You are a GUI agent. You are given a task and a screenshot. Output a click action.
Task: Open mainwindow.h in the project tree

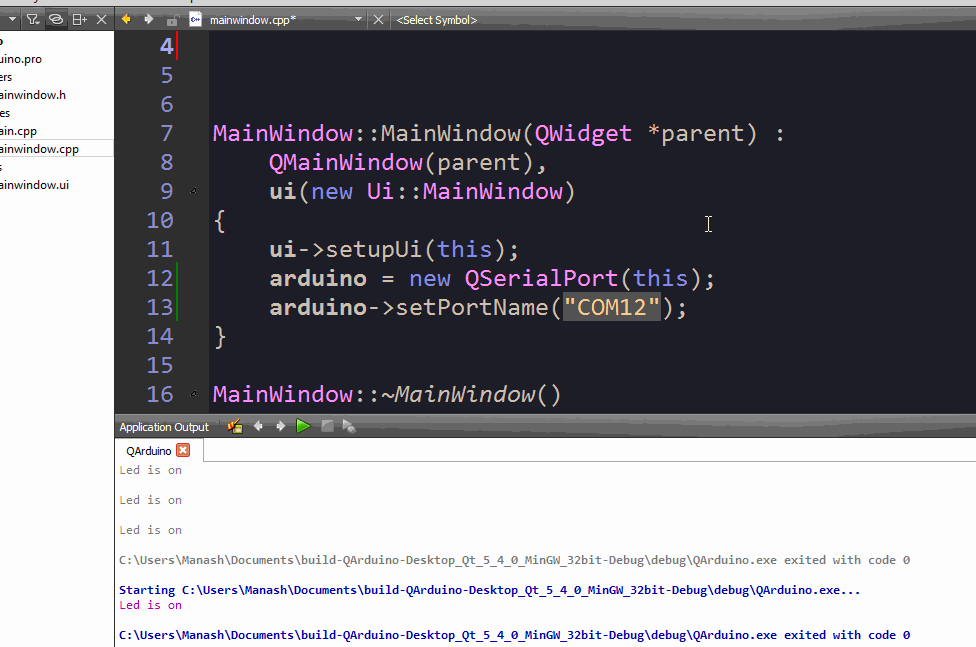(x=32, y=95)
